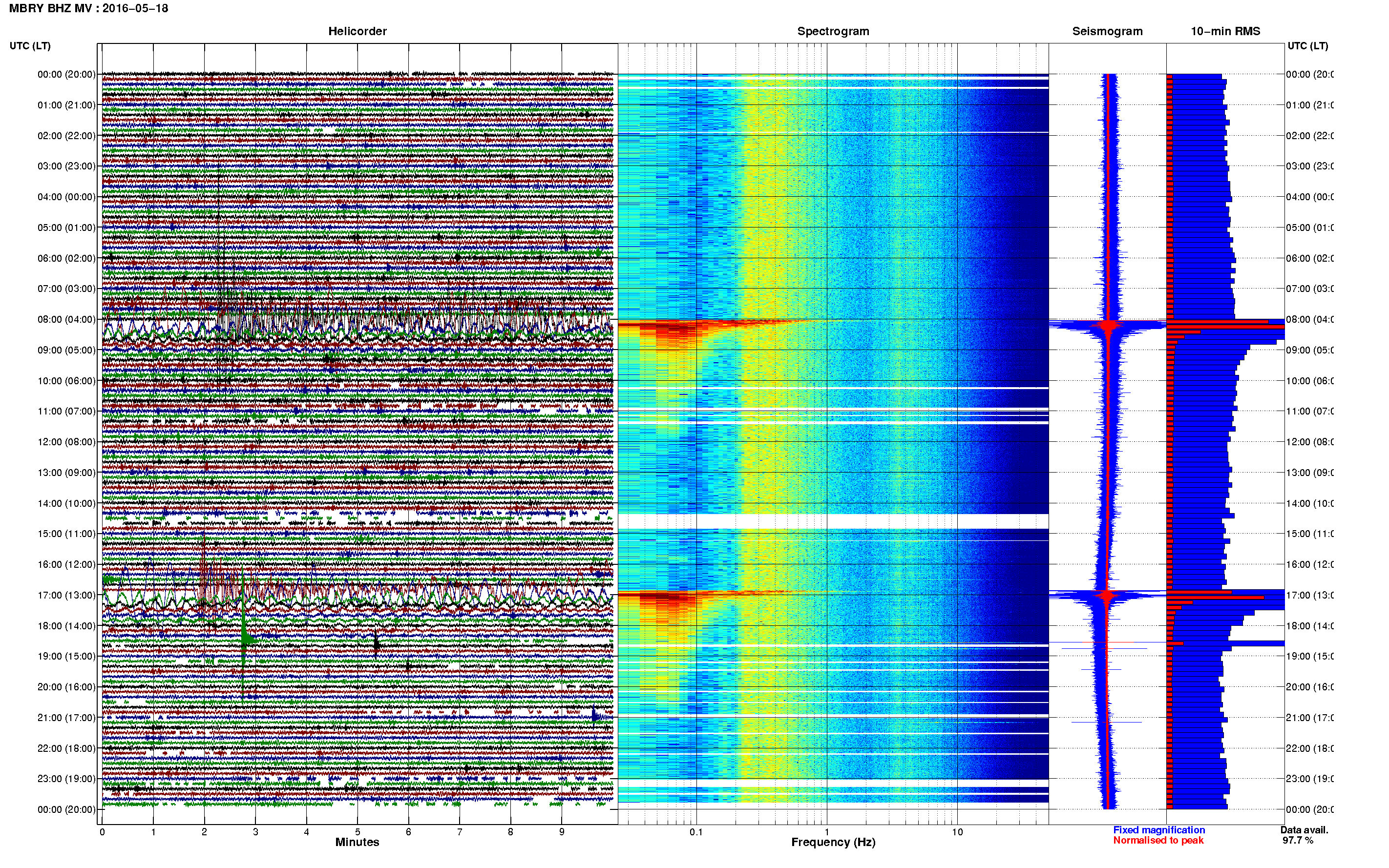Viewport: 1389px width, 868px height.
Task: Click the left 10:00 (06:00) time label
Action: click(66, 381)
